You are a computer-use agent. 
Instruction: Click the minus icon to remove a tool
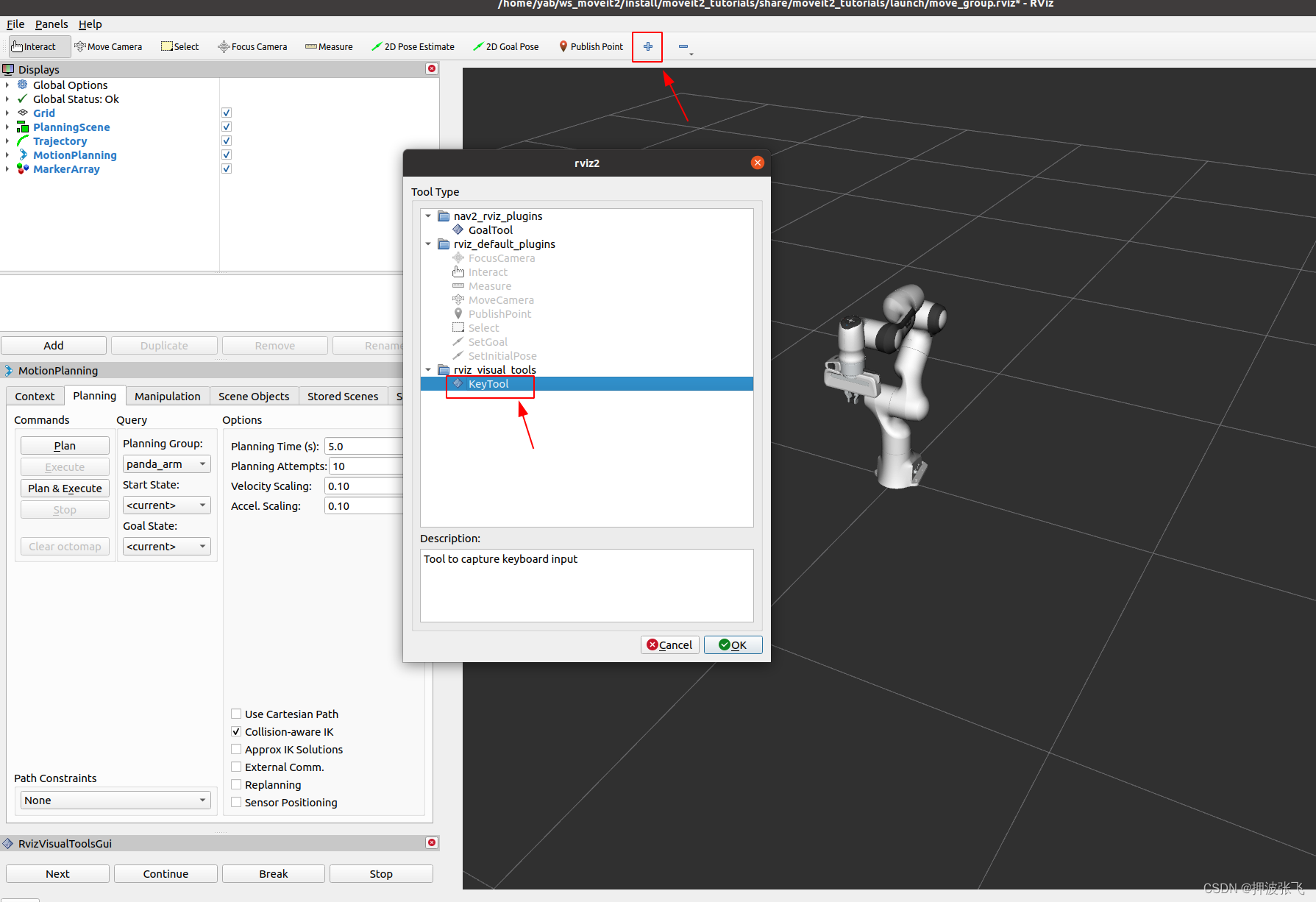[x=683, y=46]
